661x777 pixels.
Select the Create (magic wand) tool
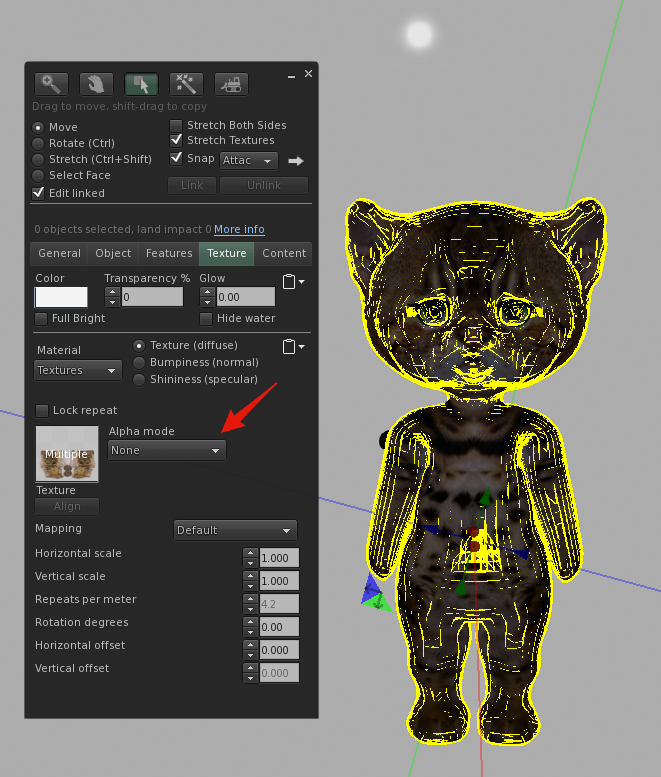186,84
